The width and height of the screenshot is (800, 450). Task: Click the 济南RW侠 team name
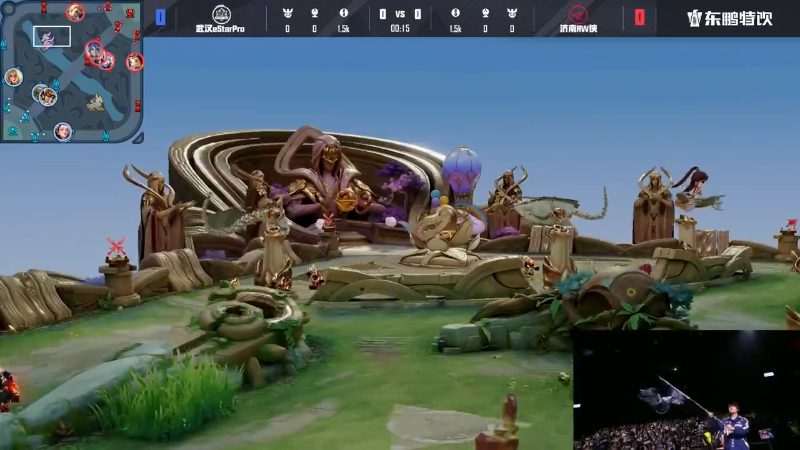coord(579,29)
